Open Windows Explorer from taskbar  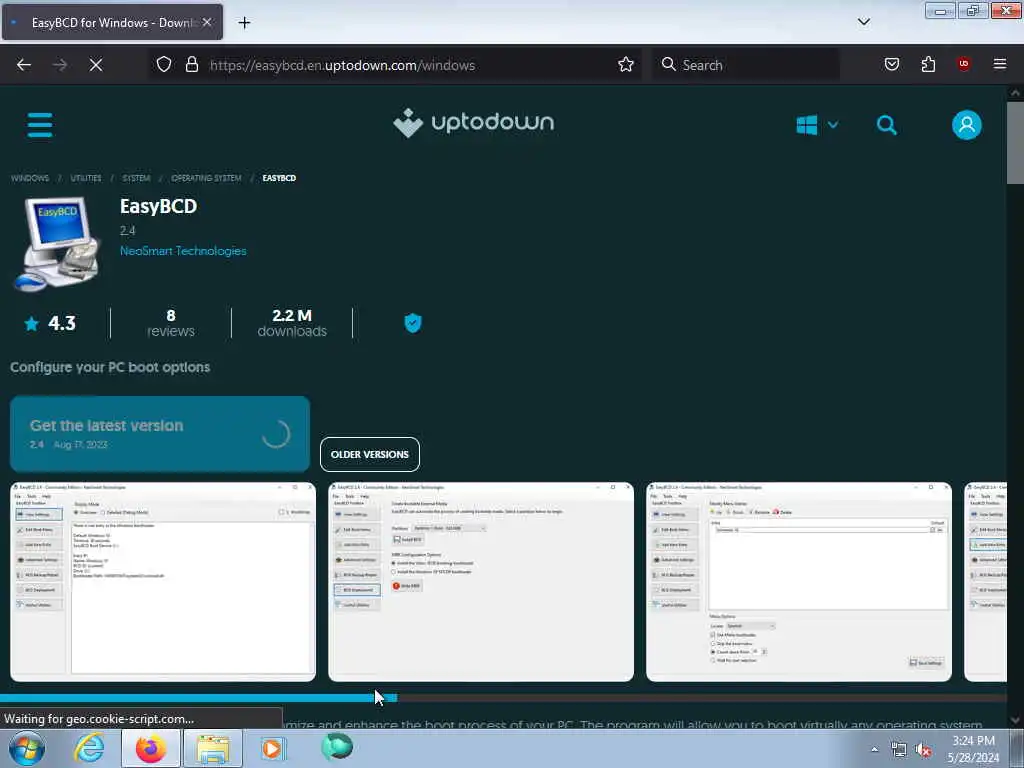[213, 748]
